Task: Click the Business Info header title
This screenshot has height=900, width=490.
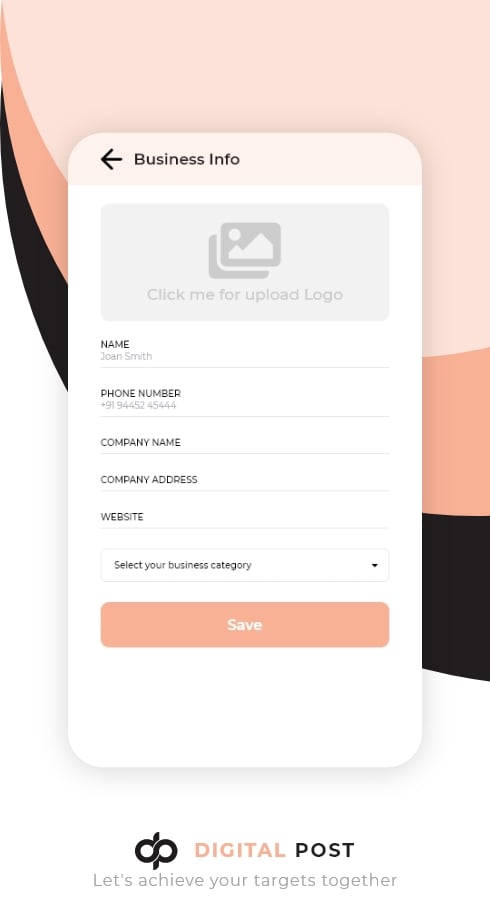Action: tap(186, 159)
